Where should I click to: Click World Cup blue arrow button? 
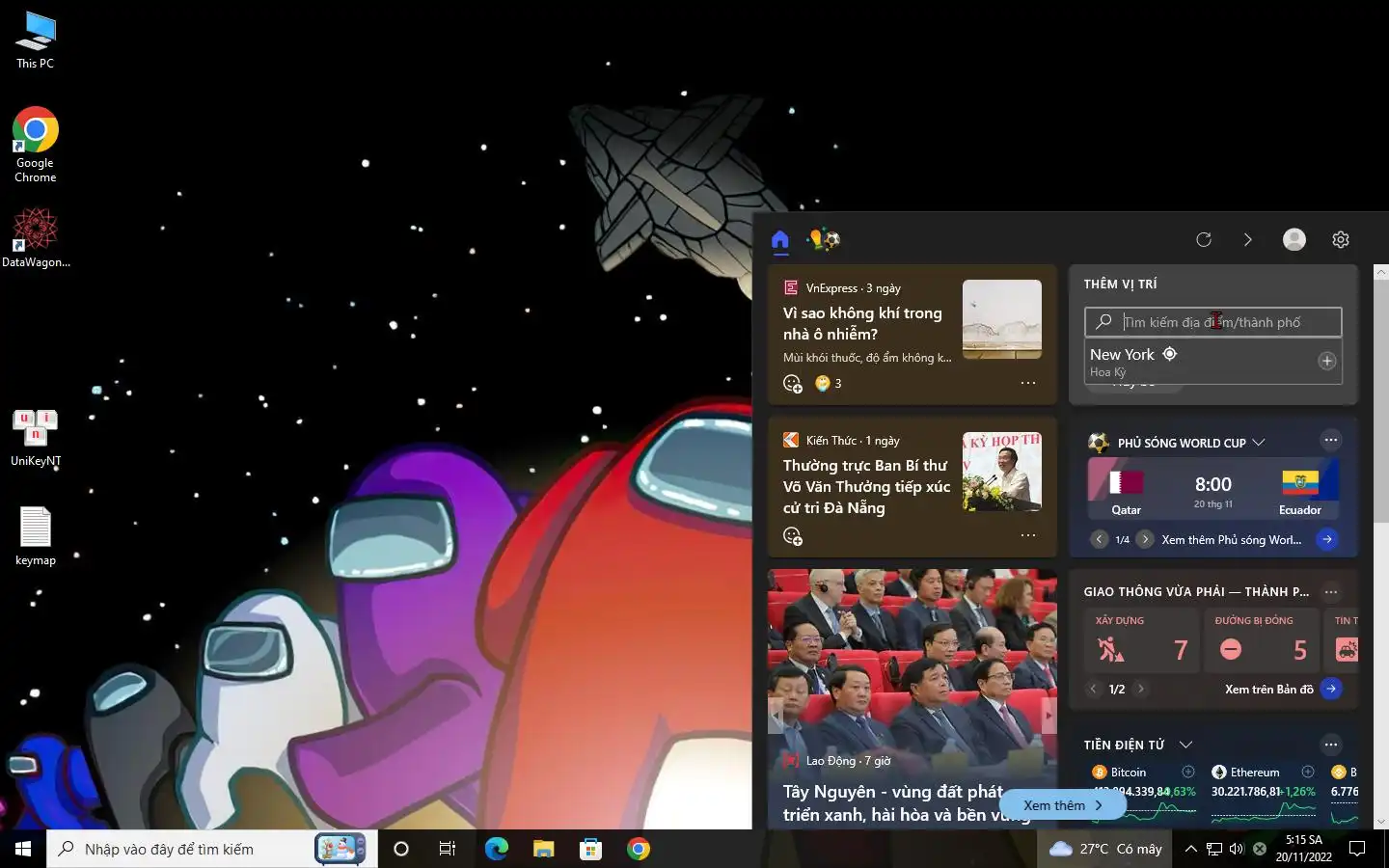click(x=1327, y=539)
